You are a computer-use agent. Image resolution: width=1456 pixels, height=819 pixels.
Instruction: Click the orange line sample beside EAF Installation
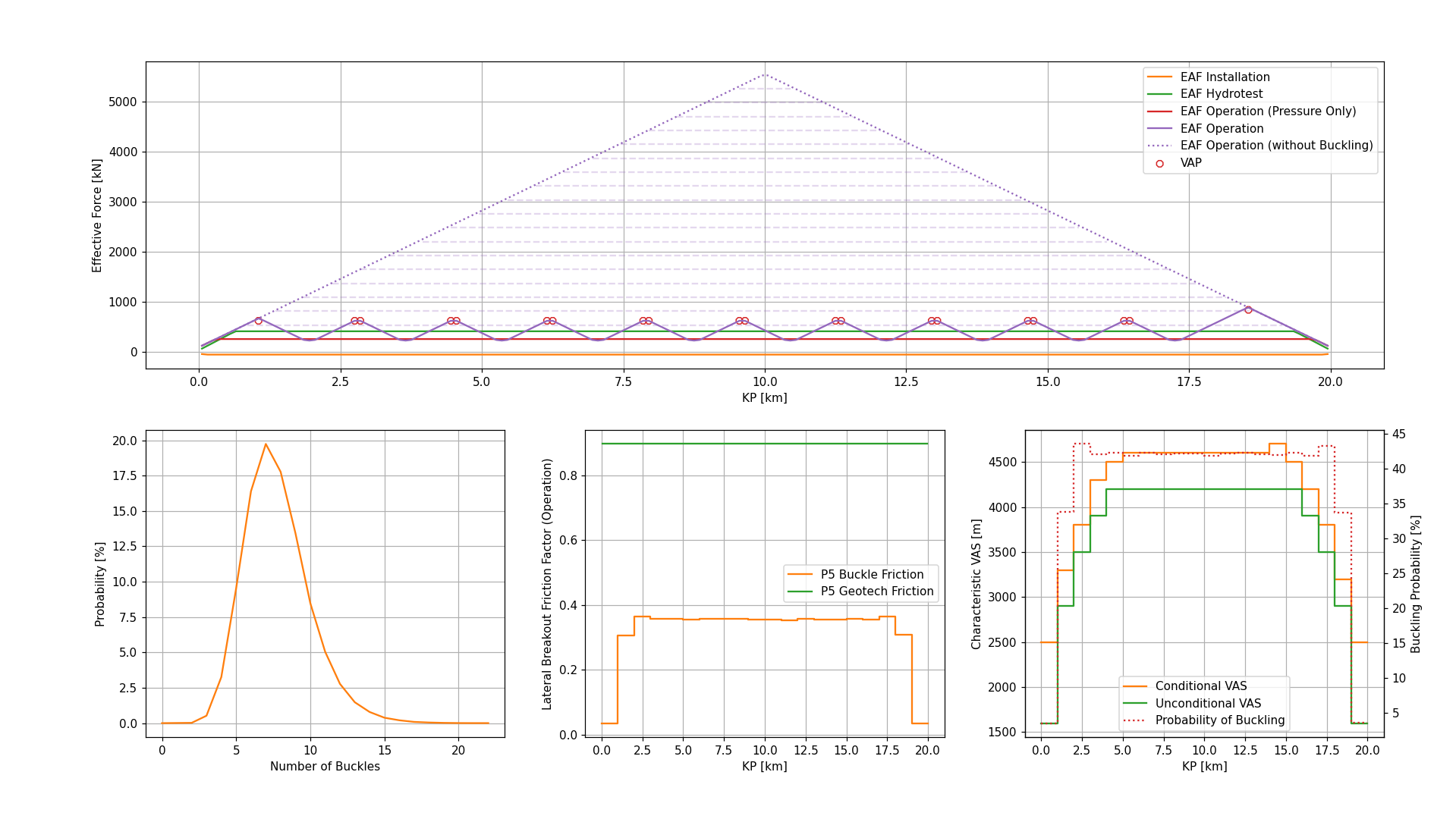click(1160, 77)
